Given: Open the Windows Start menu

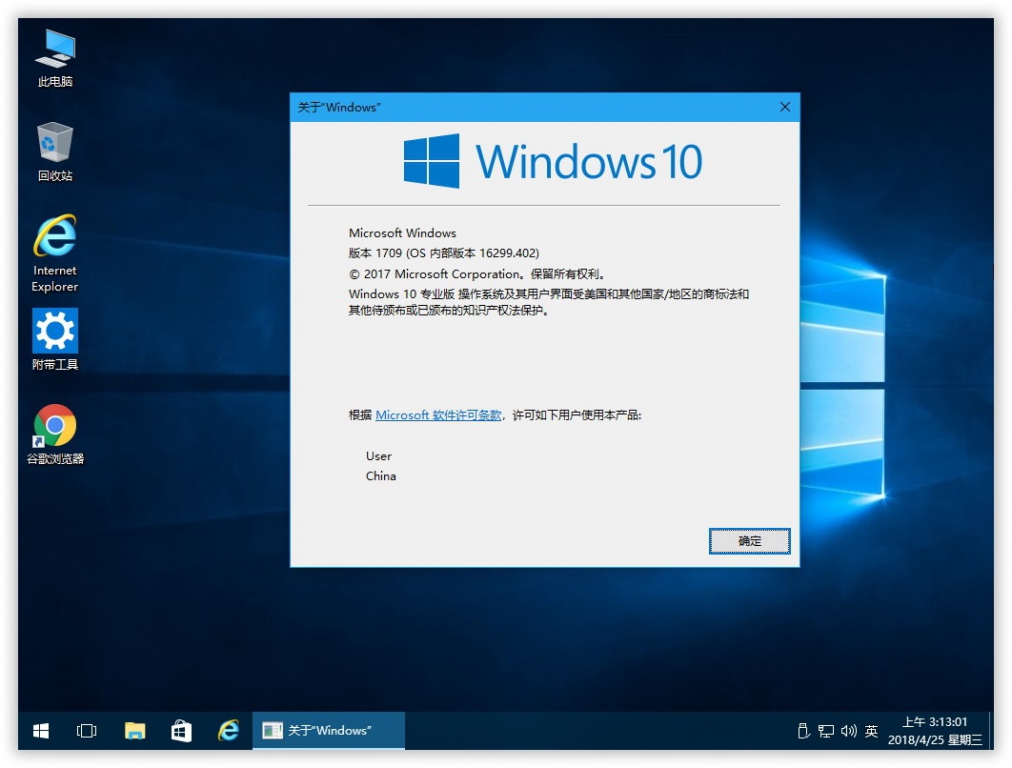Looking at the screenshot, I should pyautogui.click(x=41, y=731).
